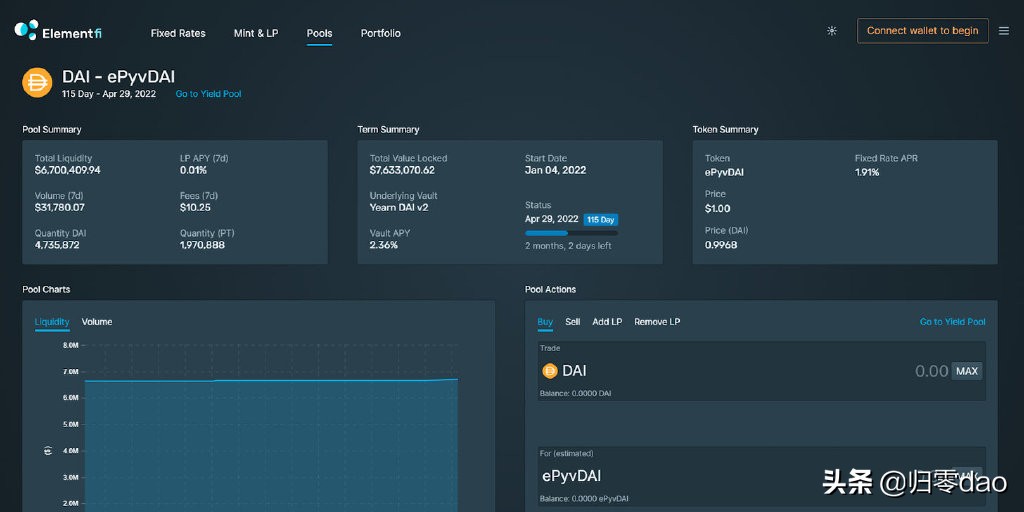Follow Go to Yield Pool link under title
The width and height of the screenshot is (1024, 512).
[208, 94]
